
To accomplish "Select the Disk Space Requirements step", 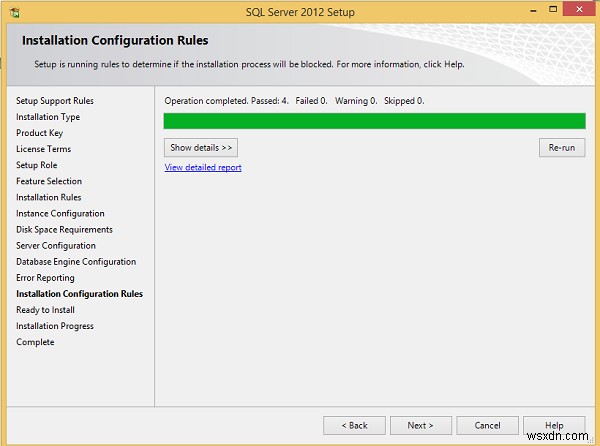I will [64, 230].
